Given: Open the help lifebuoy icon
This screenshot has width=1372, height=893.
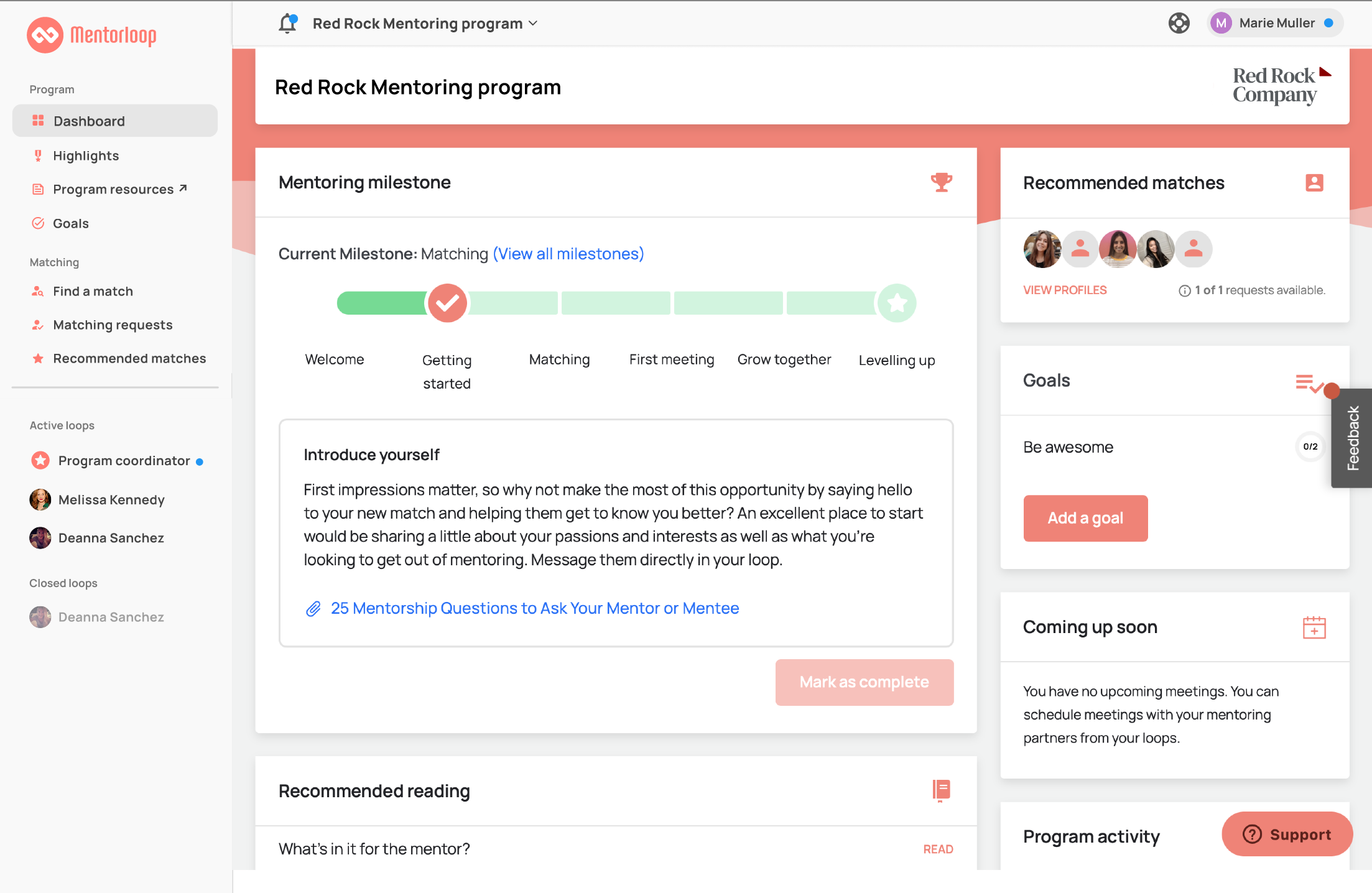Looking at the screenshot, I should [x=1179, y=24].
